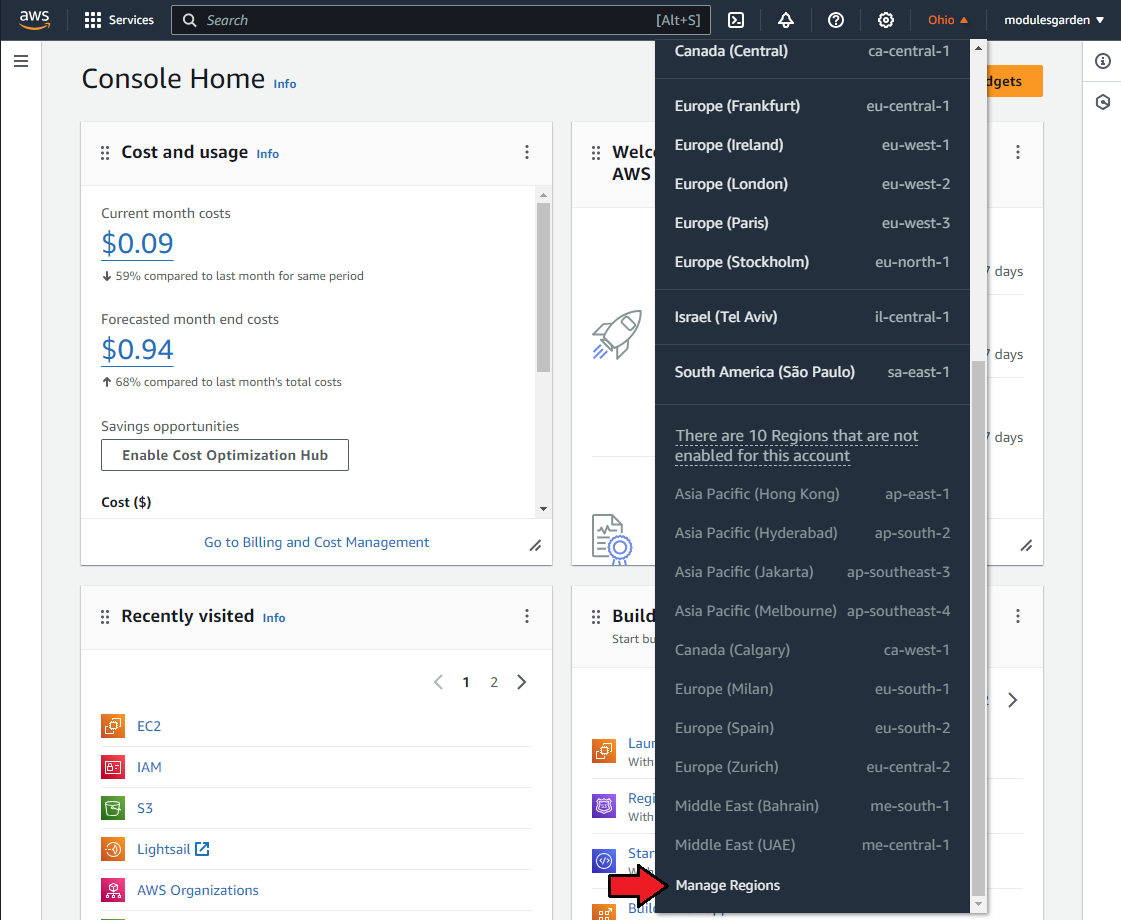Viewport: 1121px width, 920px height.
Task: Select Israel (Tel Aviv) region
Action: tap(812, 317)
